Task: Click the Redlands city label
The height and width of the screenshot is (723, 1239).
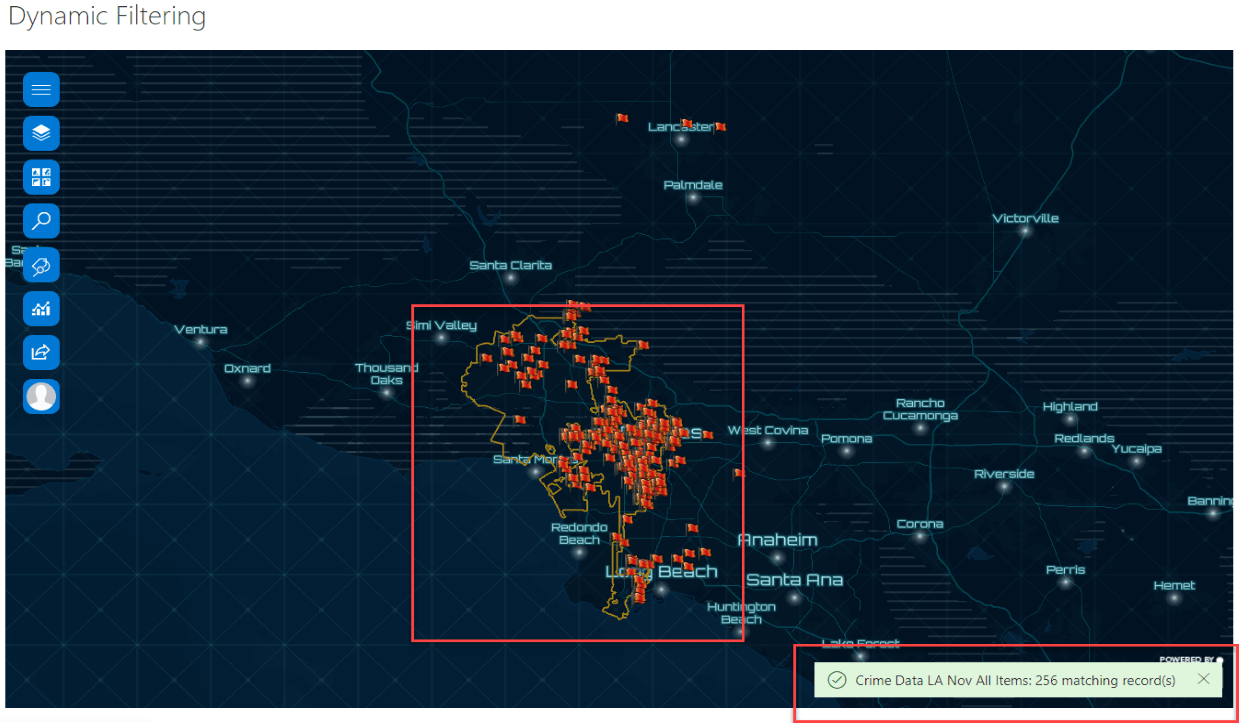Action: 1084,438
